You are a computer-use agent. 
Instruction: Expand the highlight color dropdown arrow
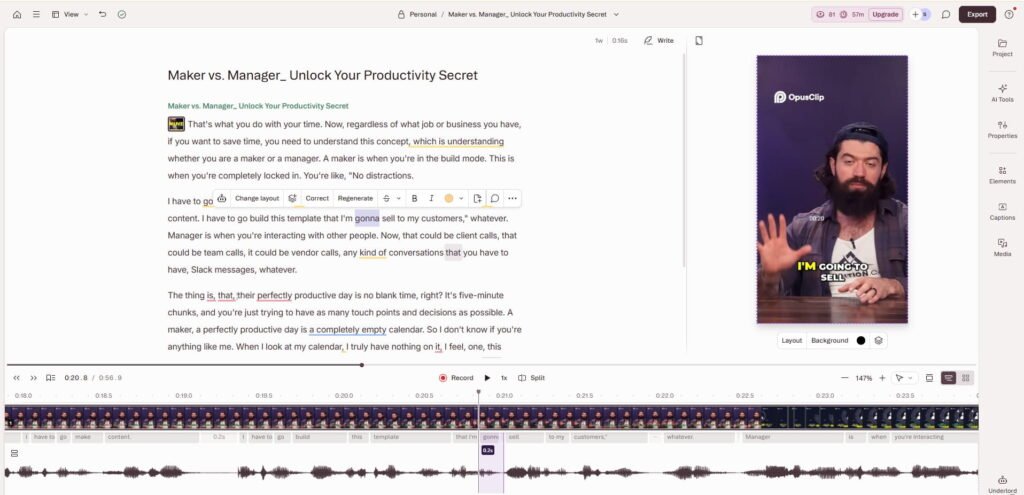point(461,198)
